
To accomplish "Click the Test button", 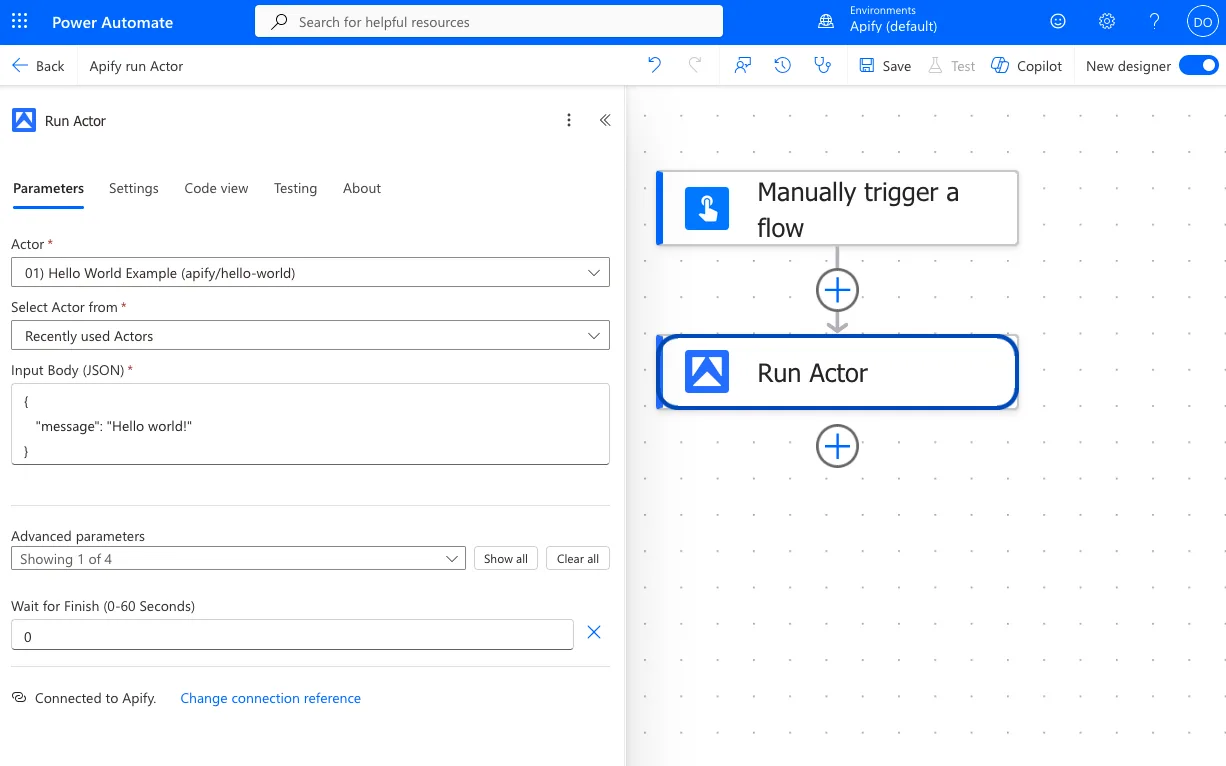I will coord(951,65).
